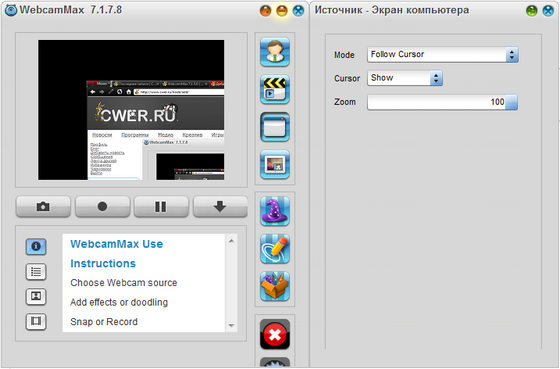Click the red X remove effects button
The image size is (560, 369).
click(275, 334)
